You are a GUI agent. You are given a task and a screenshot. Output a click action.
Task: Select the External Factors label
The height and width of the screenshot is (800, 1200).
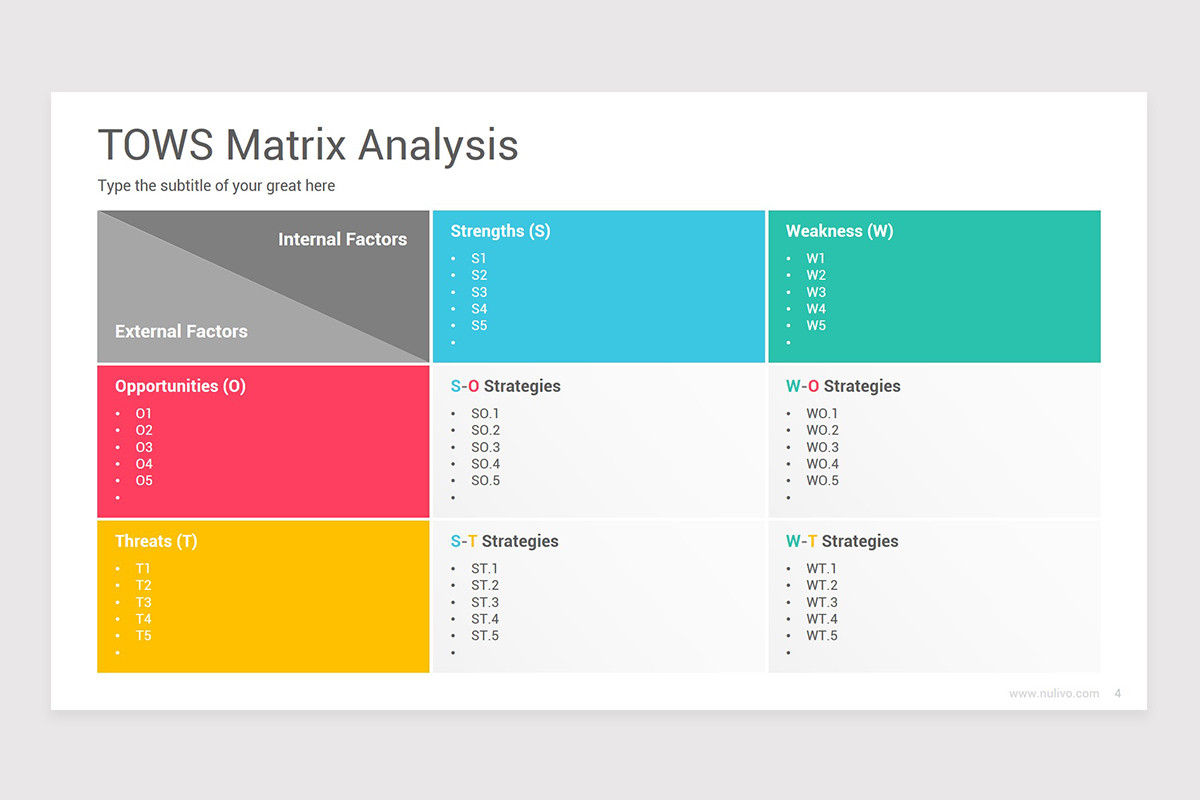(180, 331)
